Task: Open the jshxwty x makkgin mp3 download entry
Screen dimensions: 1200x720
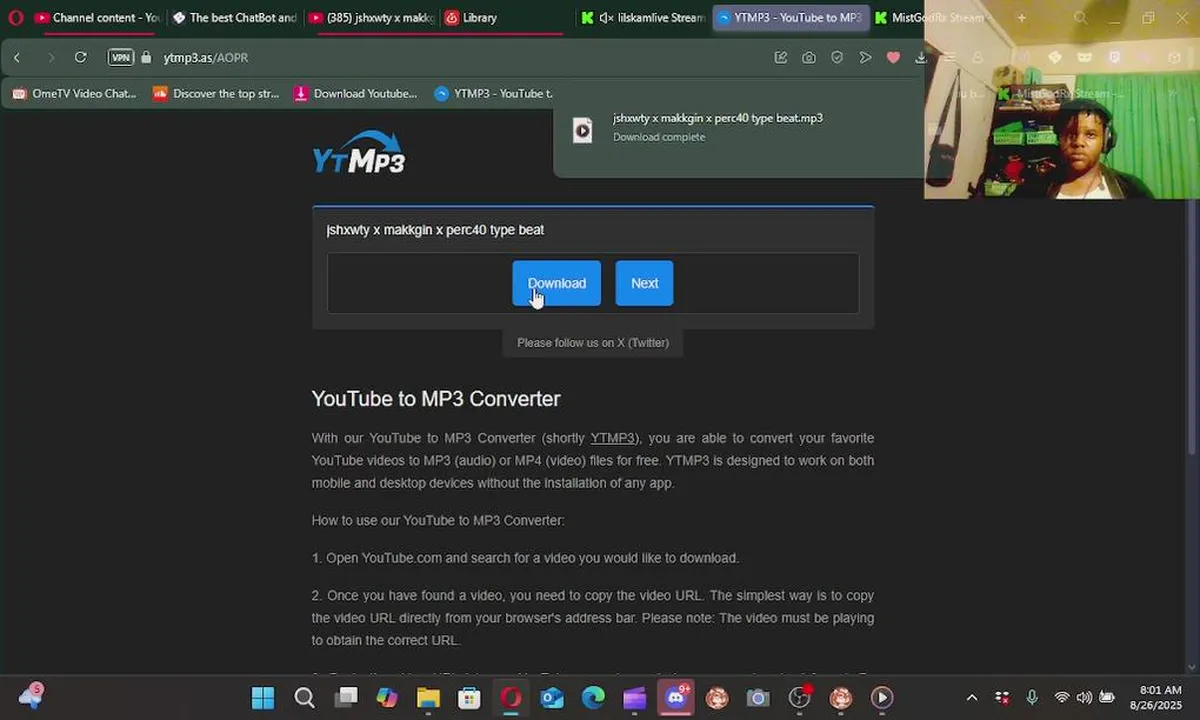Action: [x=740, y=128]
